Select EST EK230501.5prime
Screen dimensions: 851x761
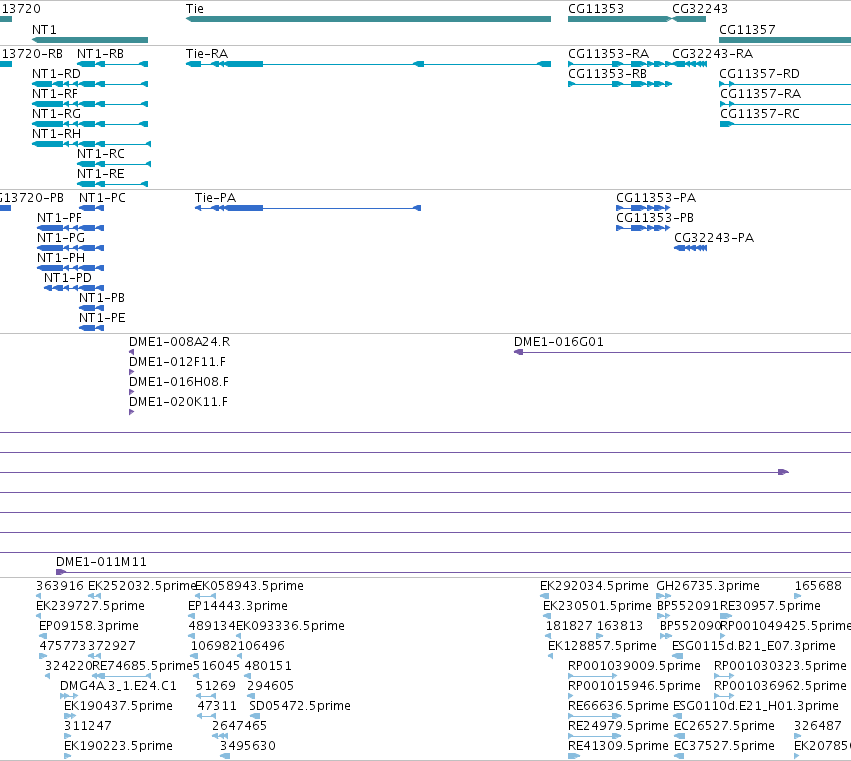pyautogui.click(x=547, y=616)
